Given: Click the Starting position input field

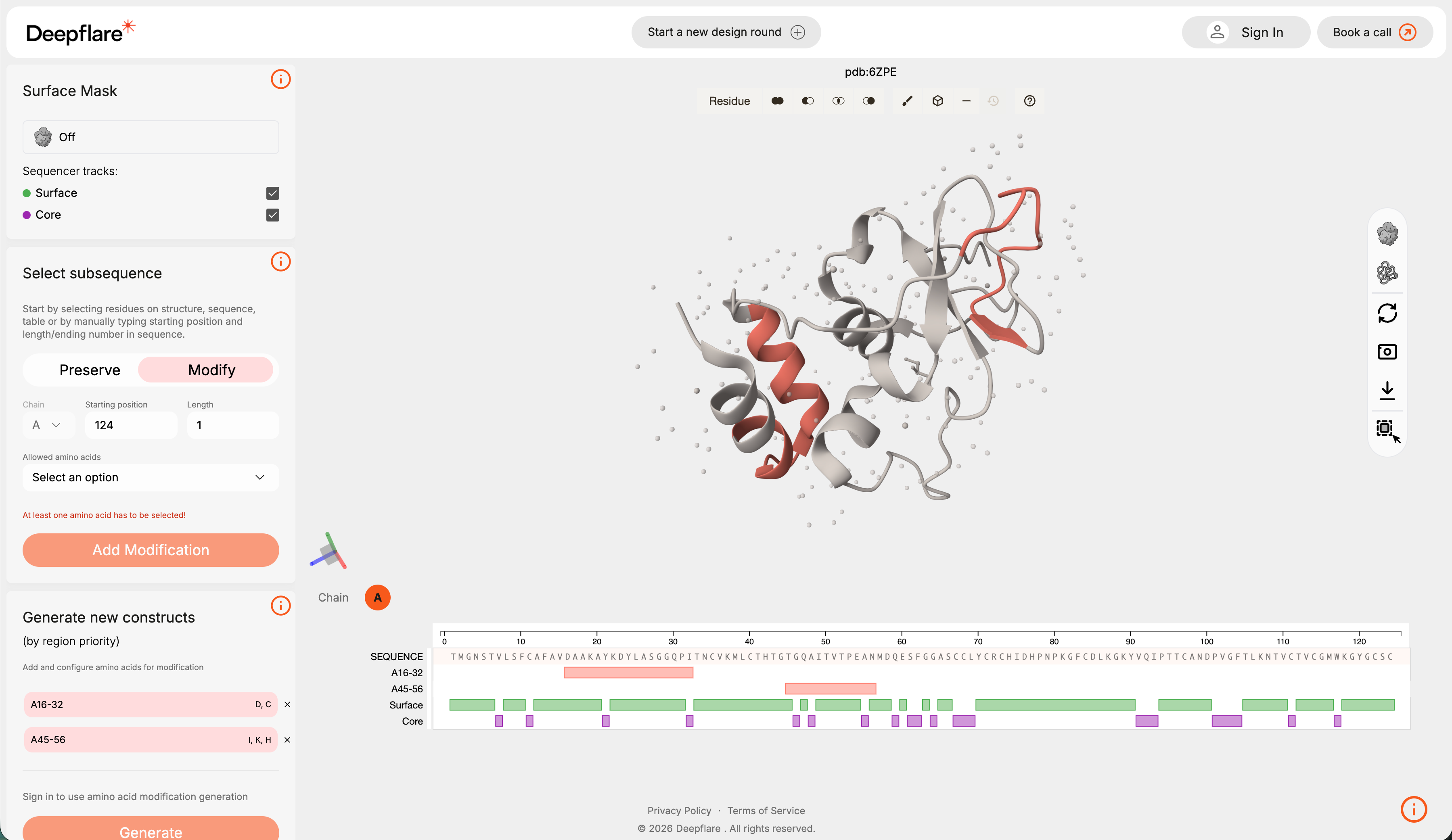Looking at the screenshot, I should coord(131,424).
